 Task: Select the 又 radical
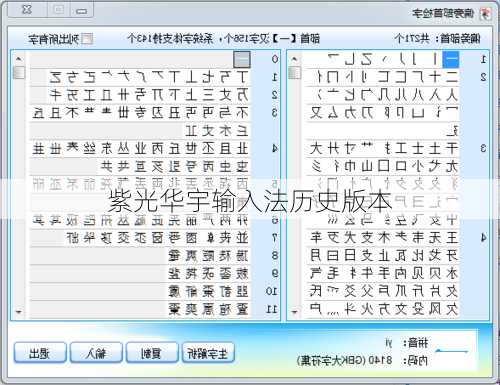316,113
